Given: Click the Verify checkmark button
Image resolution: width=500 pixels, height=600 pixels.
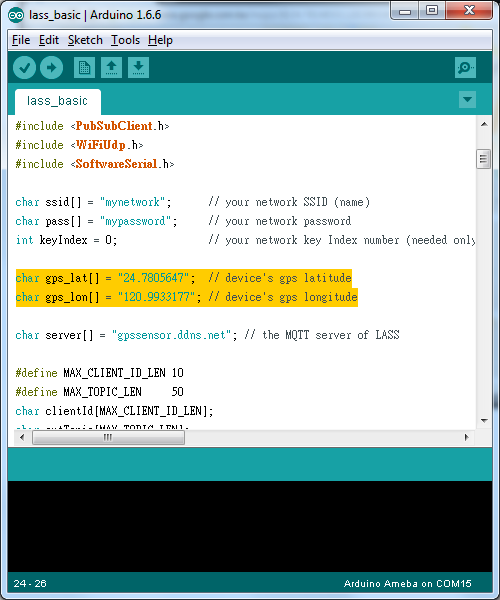Looking at the screenshot, I should pyautogui.click(x=24, y=68).
